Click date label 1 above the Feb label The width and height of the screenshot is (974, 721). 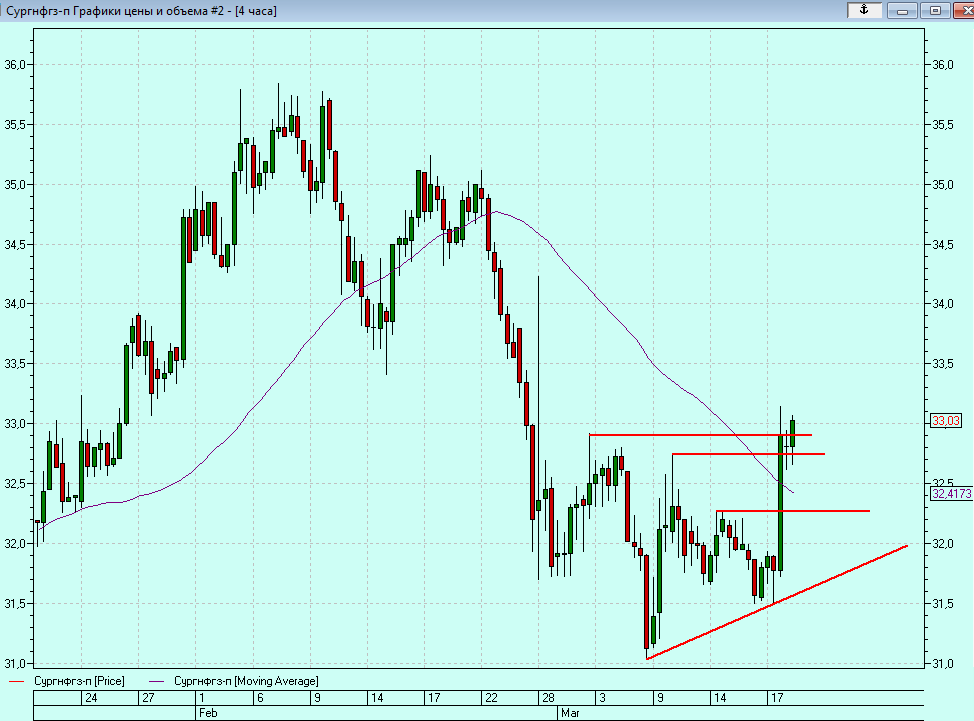202,697
